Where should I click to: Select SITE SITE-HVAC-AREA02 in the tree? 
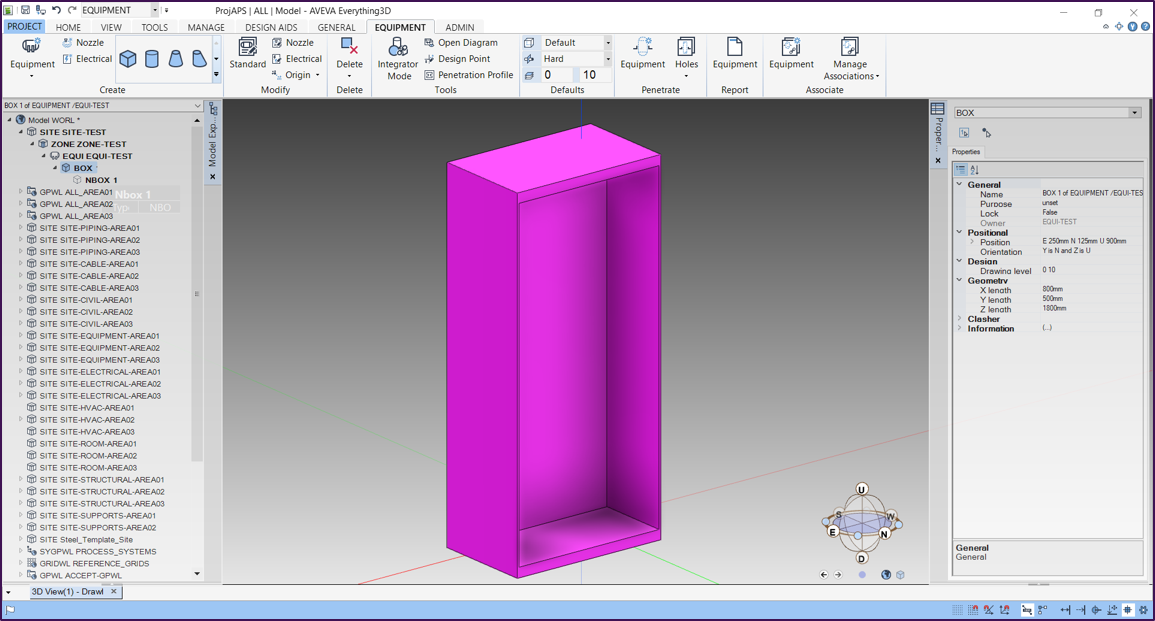coord(87,420)
